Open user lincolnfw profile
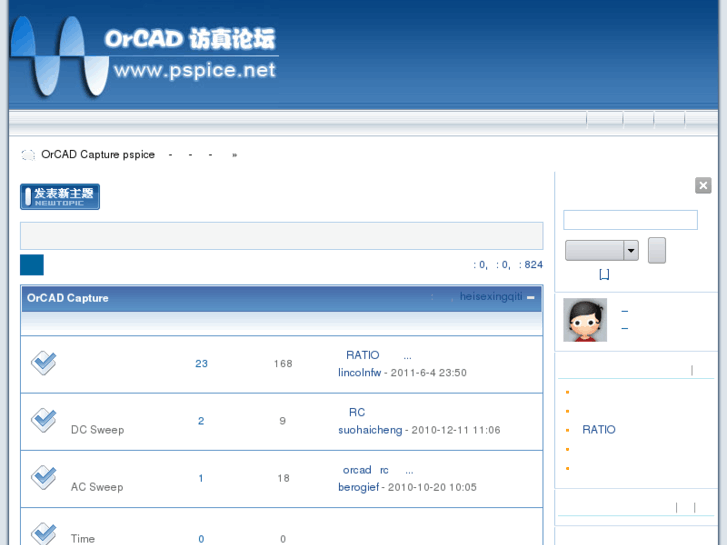This screenshot has width=727, height=545. click(359, 373)
